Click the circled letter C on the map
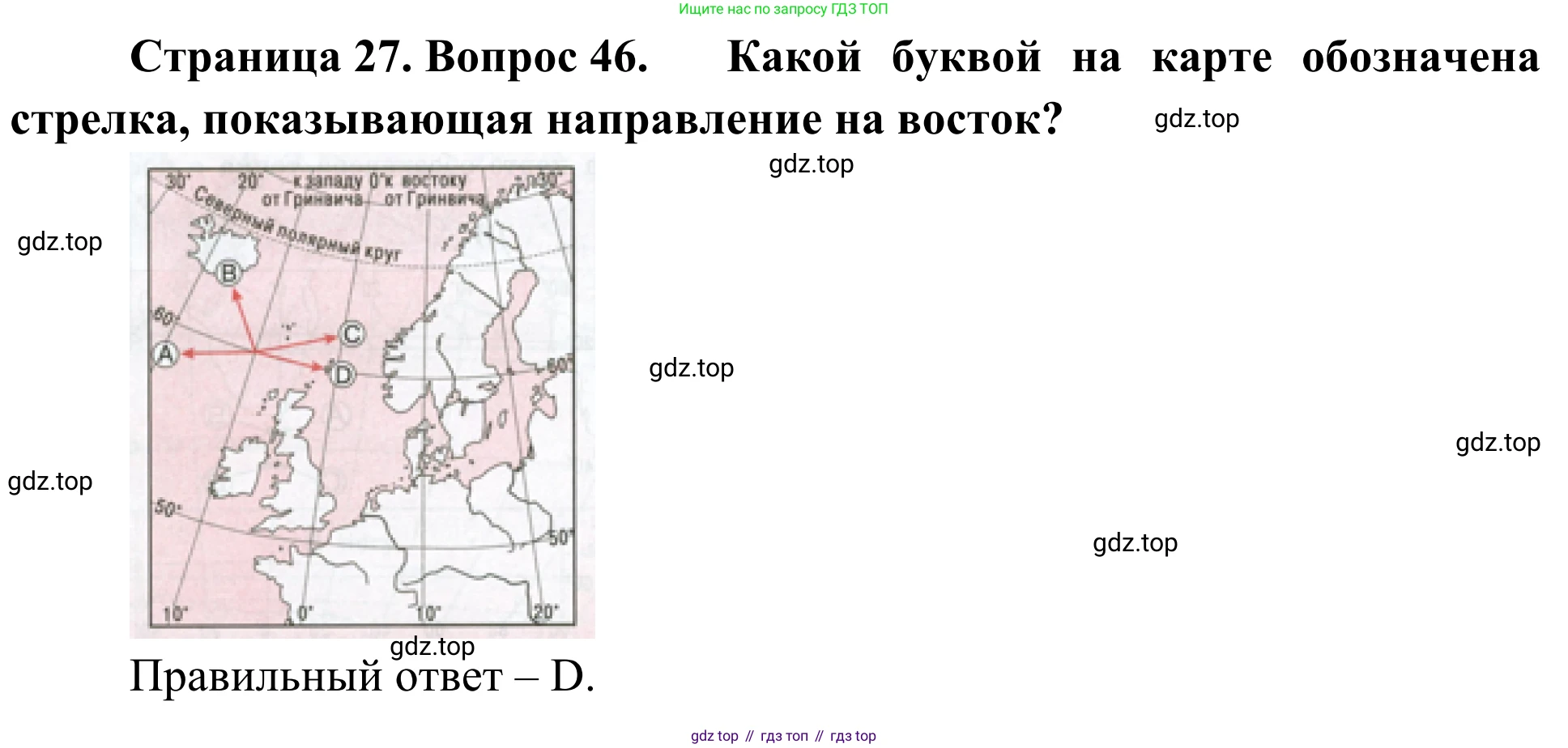Viewport: 1568px width, 748px height. (x=351, y=334)
